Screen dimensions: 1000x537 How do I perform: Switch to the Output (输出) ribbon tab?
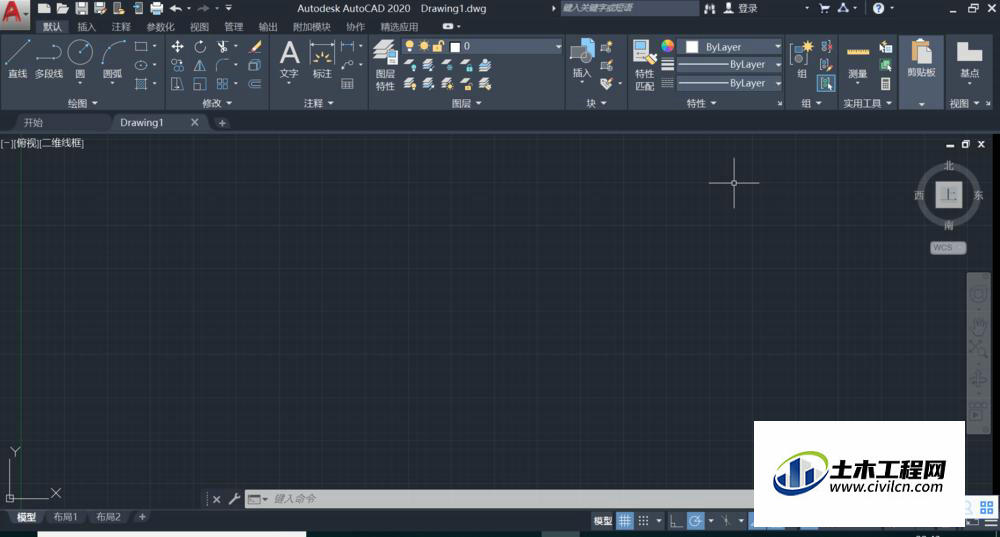pos(268,27)
